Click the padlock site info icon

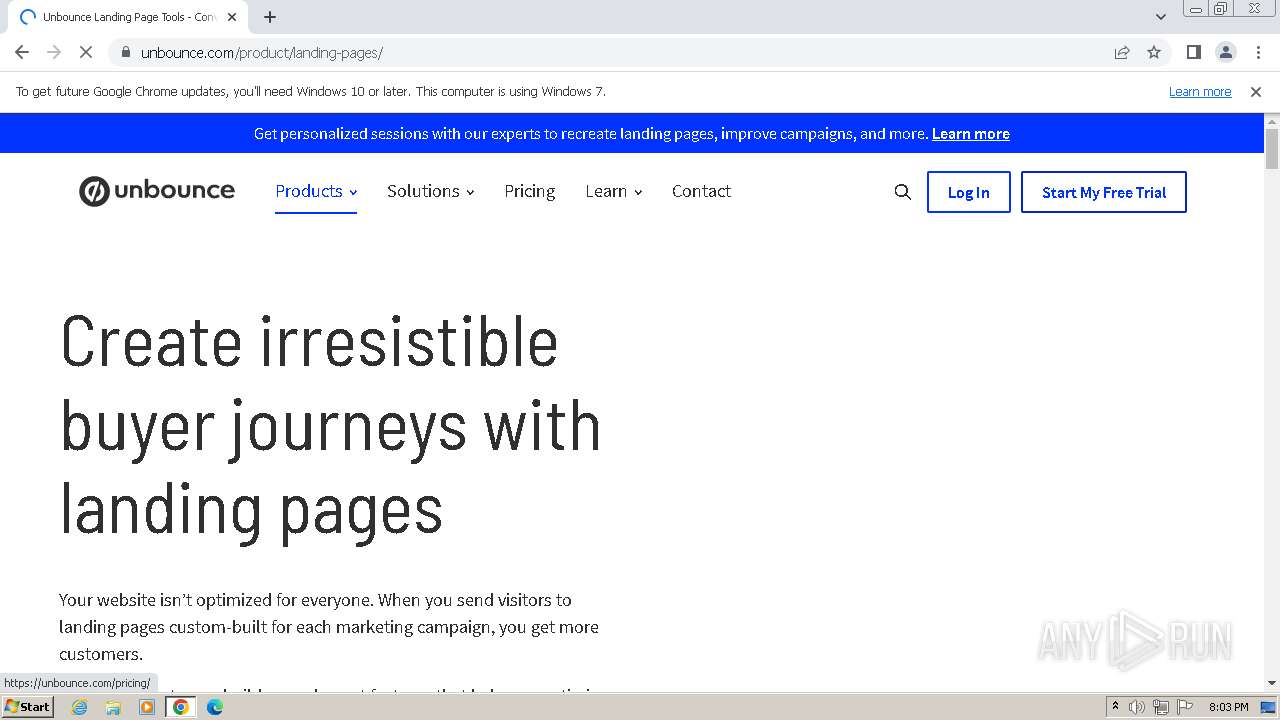coord(125,52)
